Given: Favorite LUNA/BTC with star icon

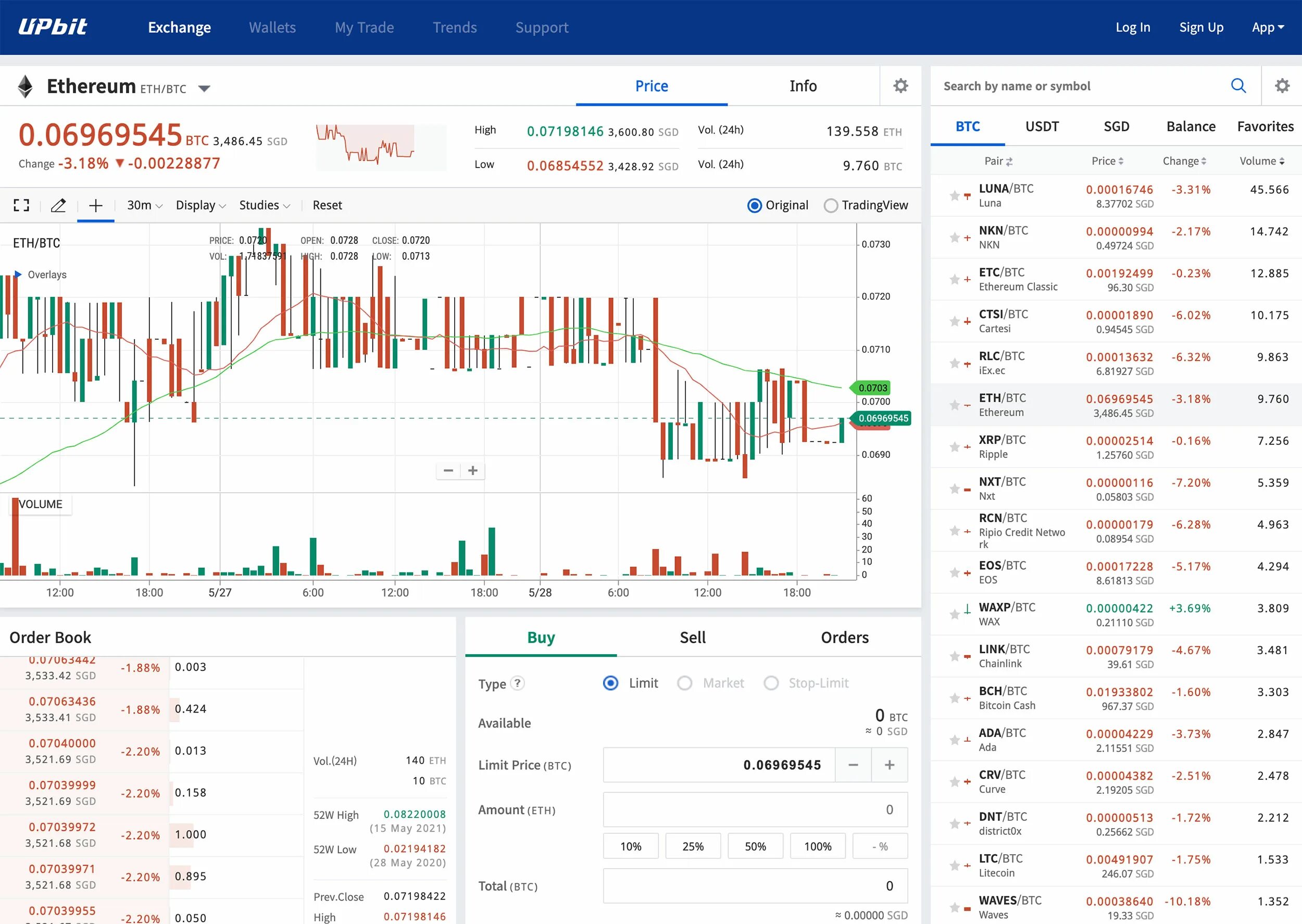Looking at the screenshot, I should click(955, 196).
